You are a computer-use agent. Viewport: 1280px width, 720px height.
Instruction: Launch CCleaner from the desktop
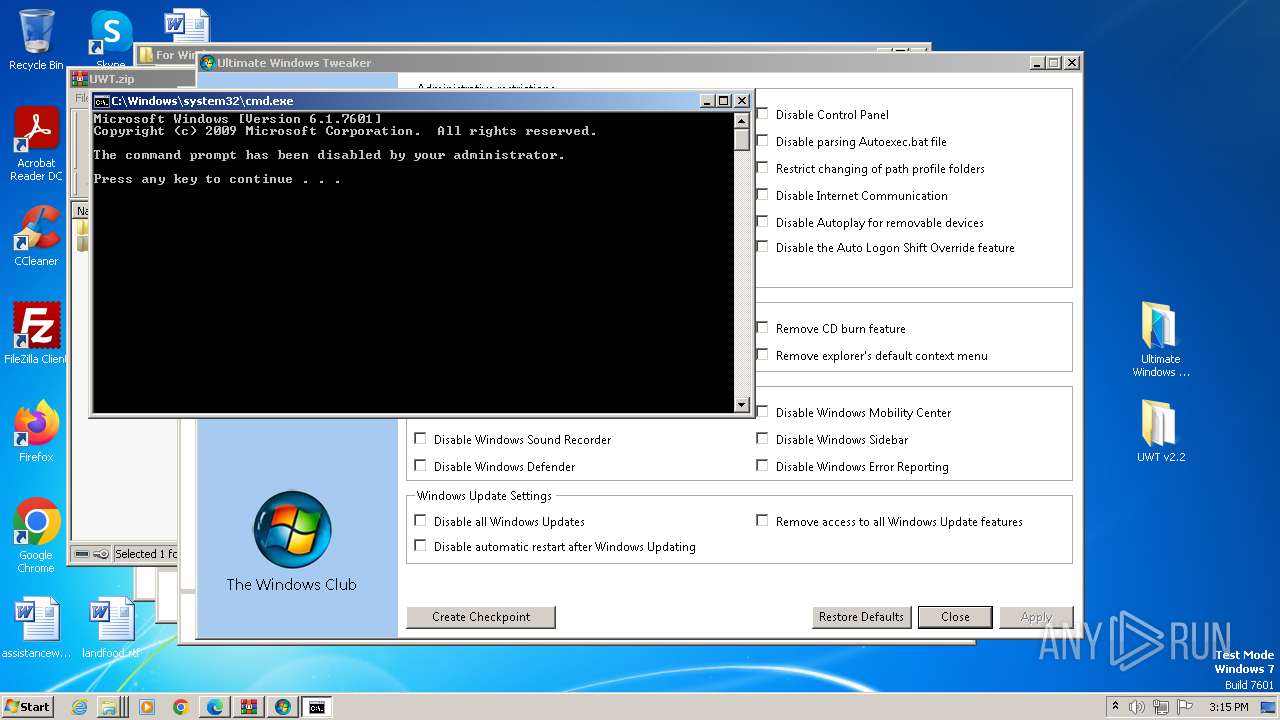click(x=36, y=236)
